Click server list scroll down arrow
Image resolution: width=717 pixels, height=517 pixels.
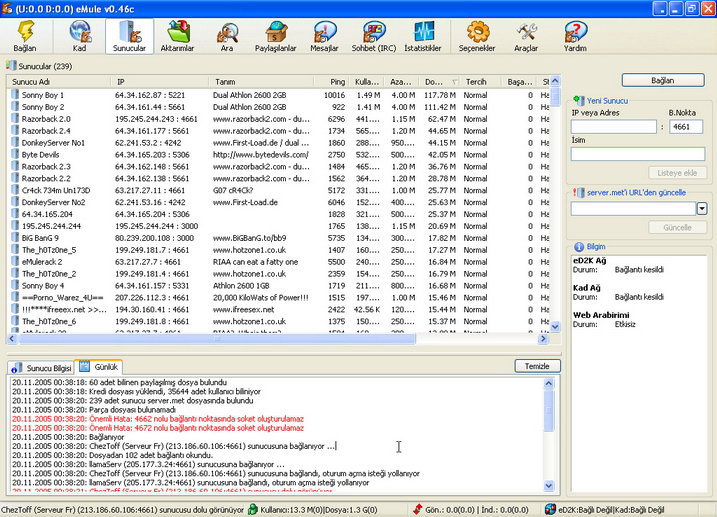click(x=555, y=327)
